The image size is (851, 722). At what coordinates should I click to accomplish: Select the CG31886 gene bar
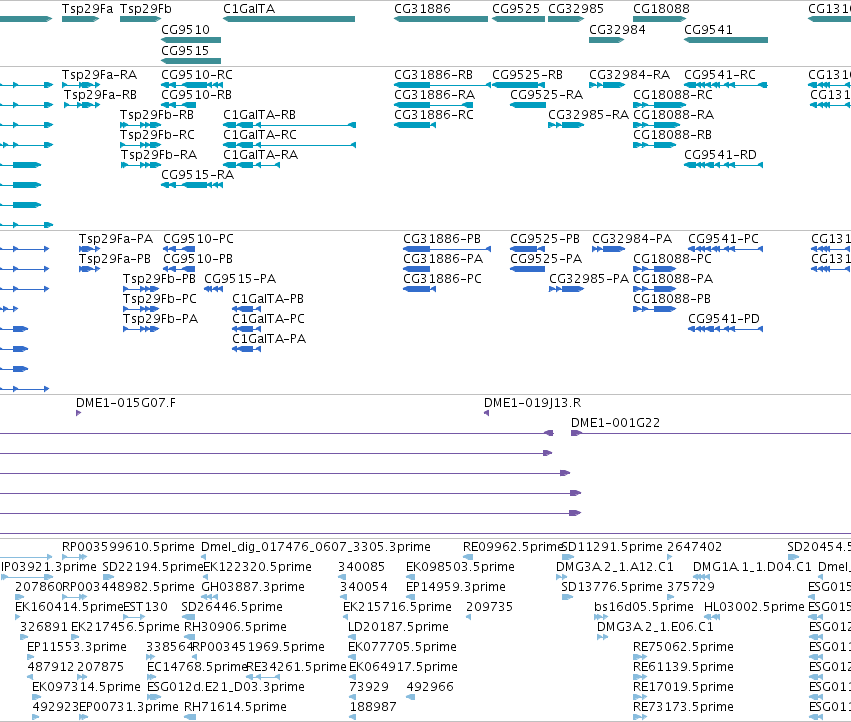point(441,19)
